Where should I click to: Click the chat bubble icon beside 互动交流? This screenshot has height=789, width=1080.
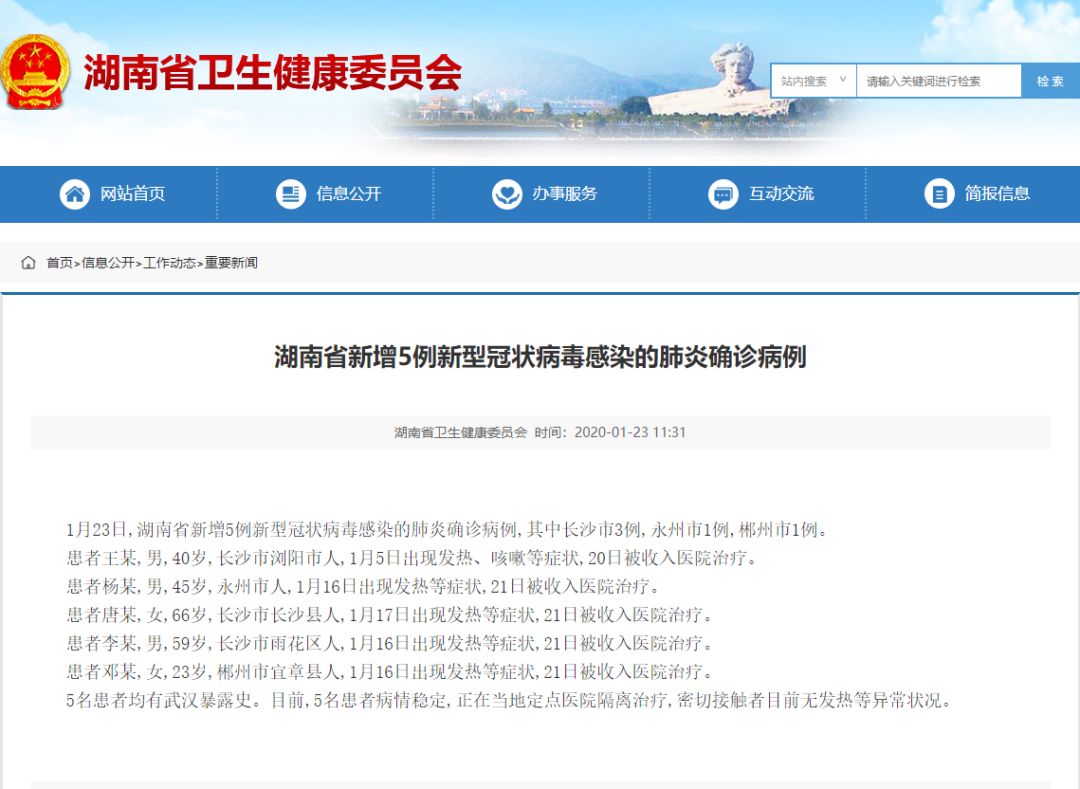tap(723, 193)
